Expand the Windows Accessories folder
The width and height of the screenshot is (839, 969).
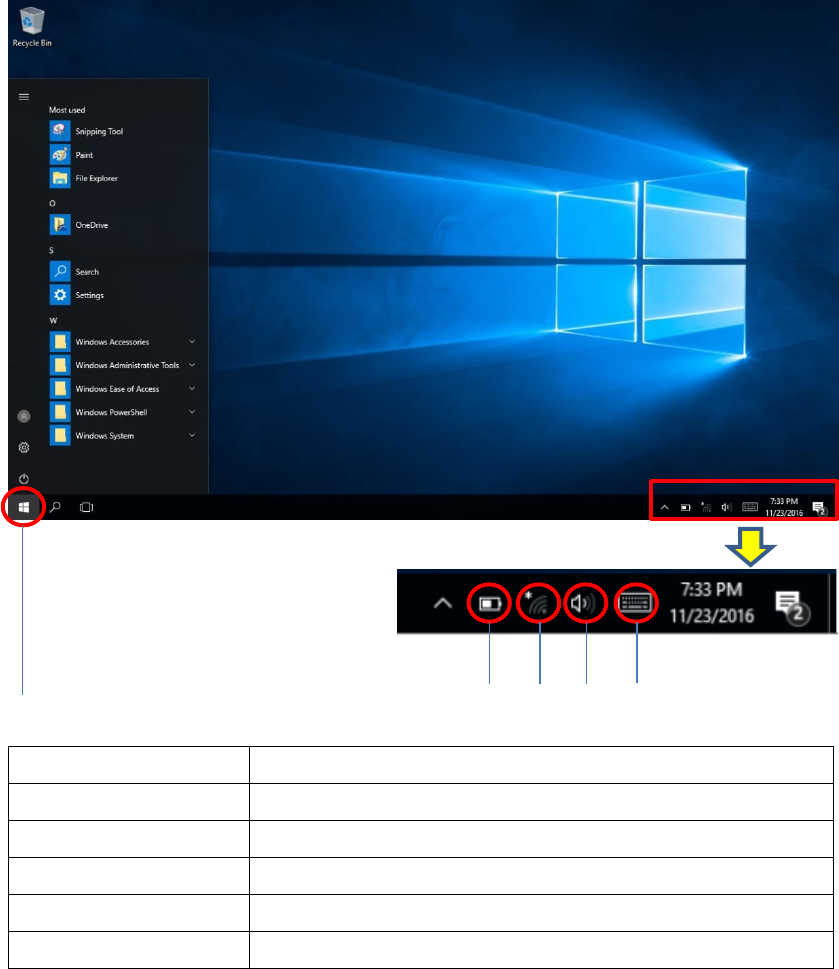pyautogui.click(x=122, y=342)
